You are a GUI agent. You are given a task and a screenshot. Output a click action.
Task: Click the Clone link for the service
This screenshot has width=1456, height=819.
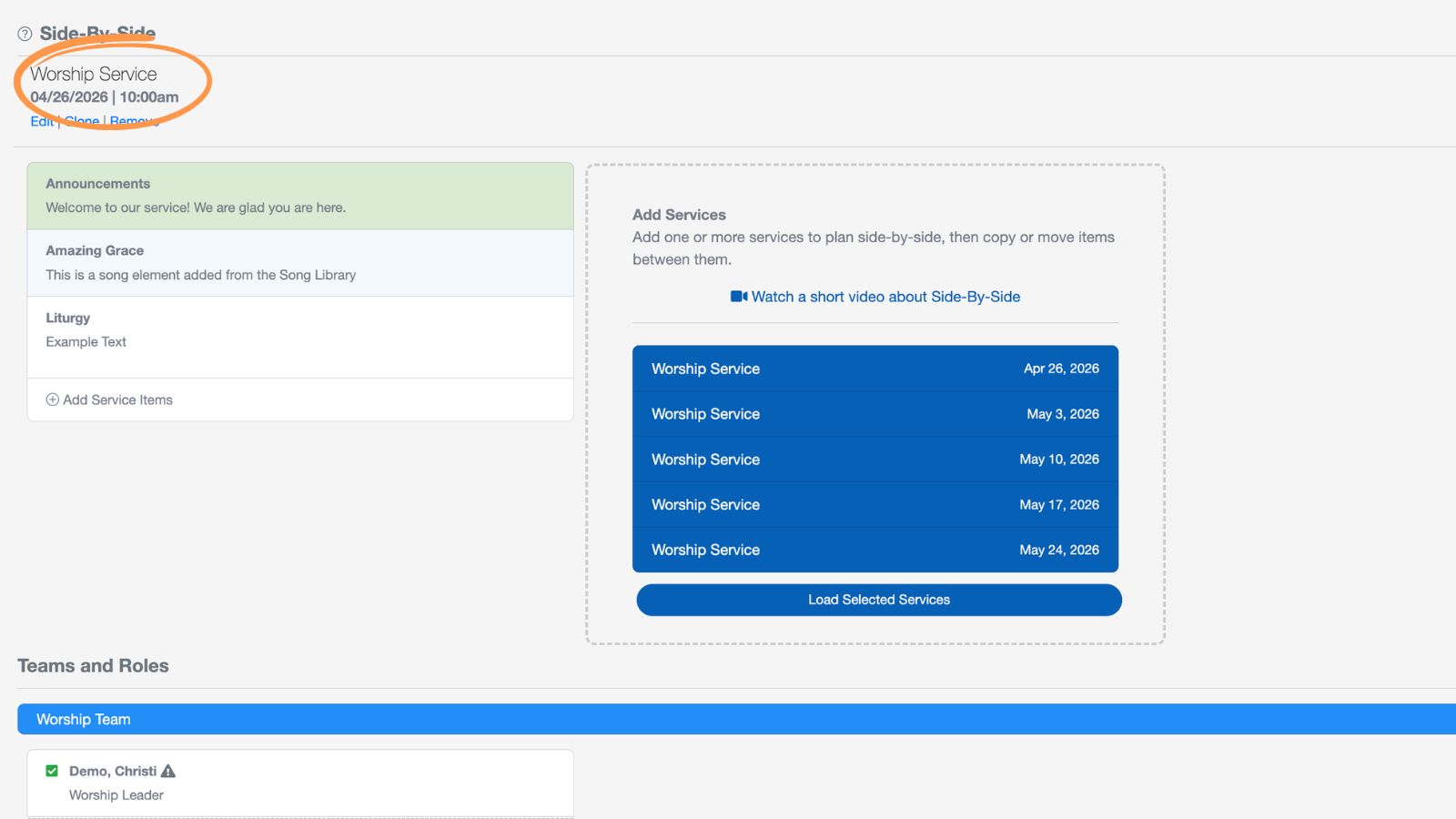click(81, 120)
